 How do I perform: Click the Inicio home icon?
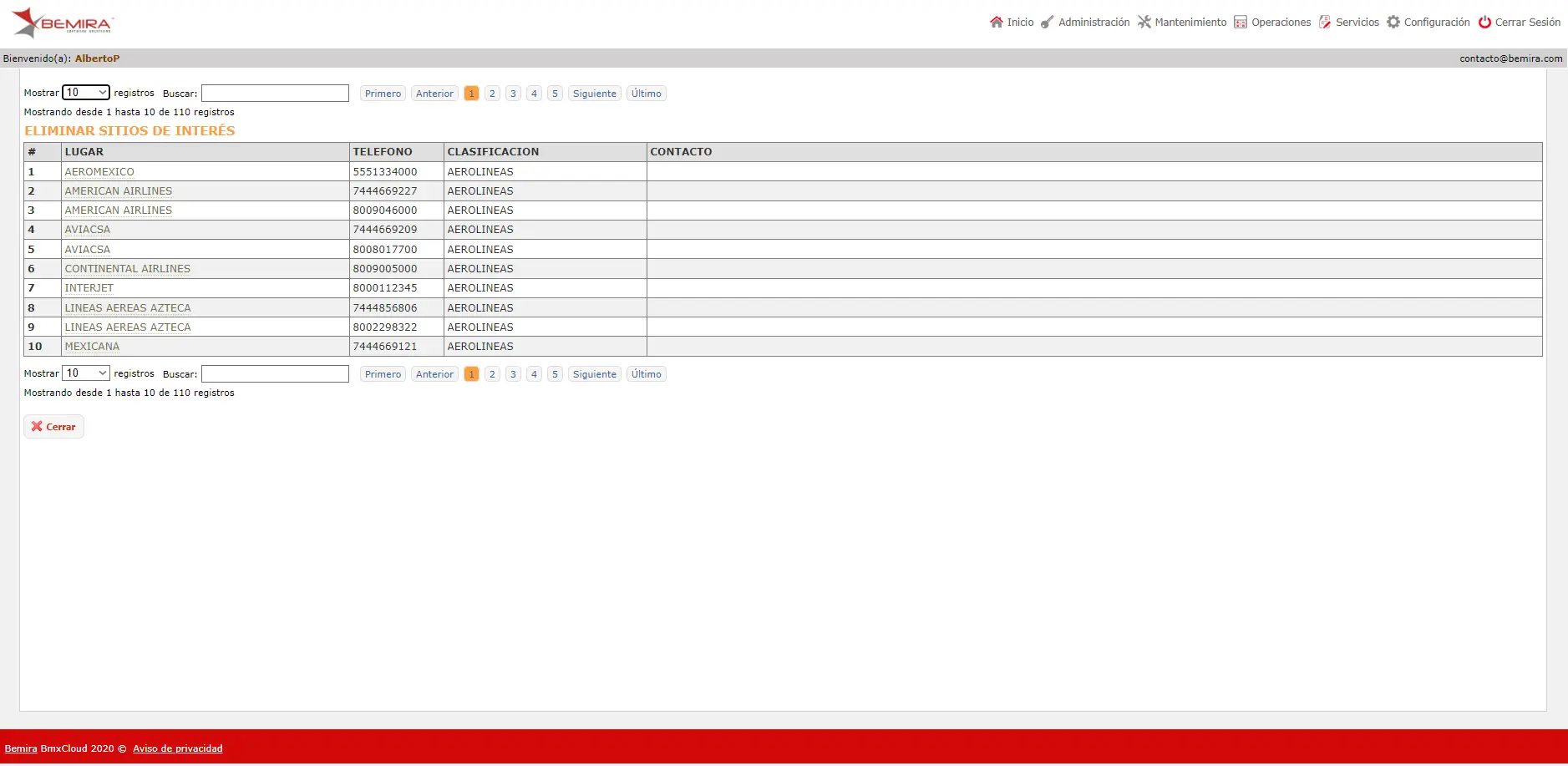coord(996,23)
